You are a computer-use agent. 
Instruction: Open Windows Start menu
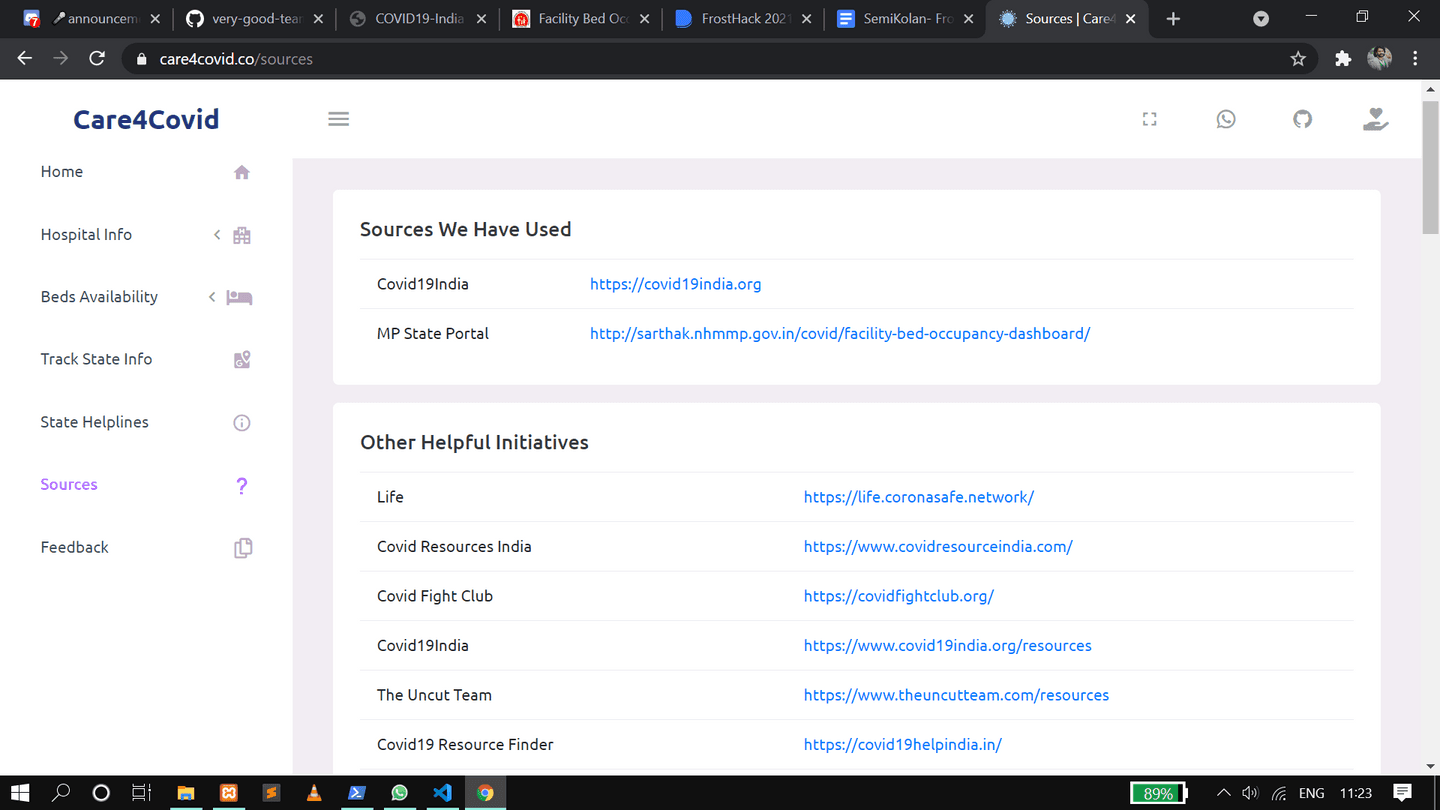[20, 793]
